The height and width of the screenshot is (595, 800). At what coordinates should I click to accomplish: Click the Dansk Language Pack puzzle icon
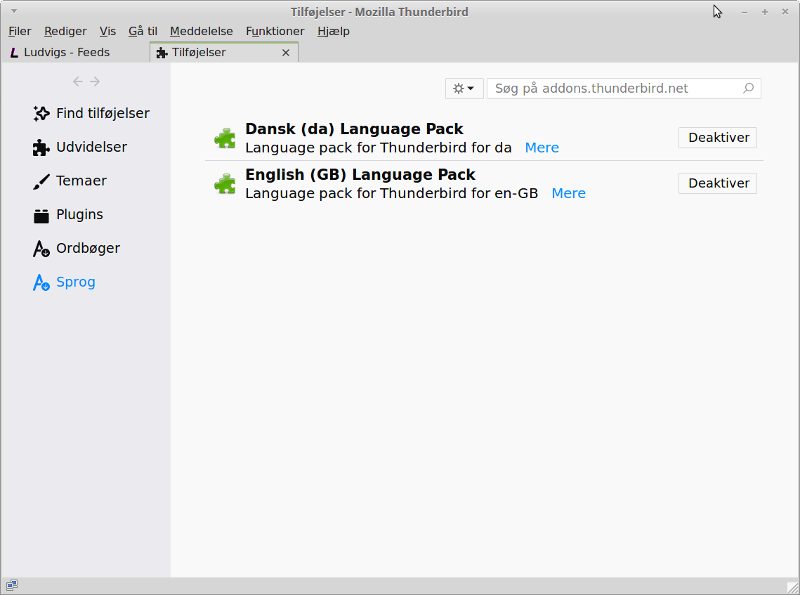click(224, 138)
